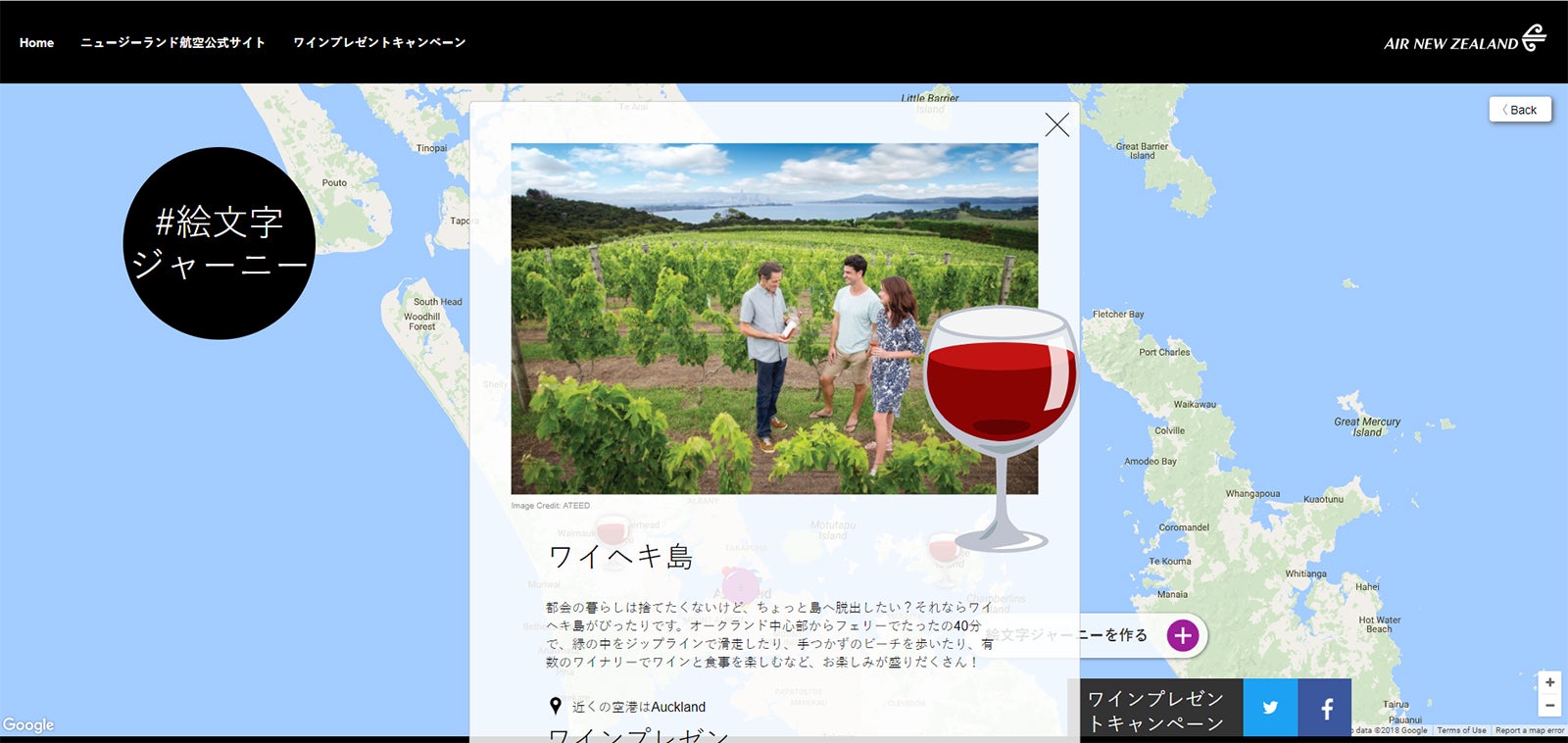Close the ワイヘキ島 popup with X
Screen dimensions: 1568x743
(1056, 124)
